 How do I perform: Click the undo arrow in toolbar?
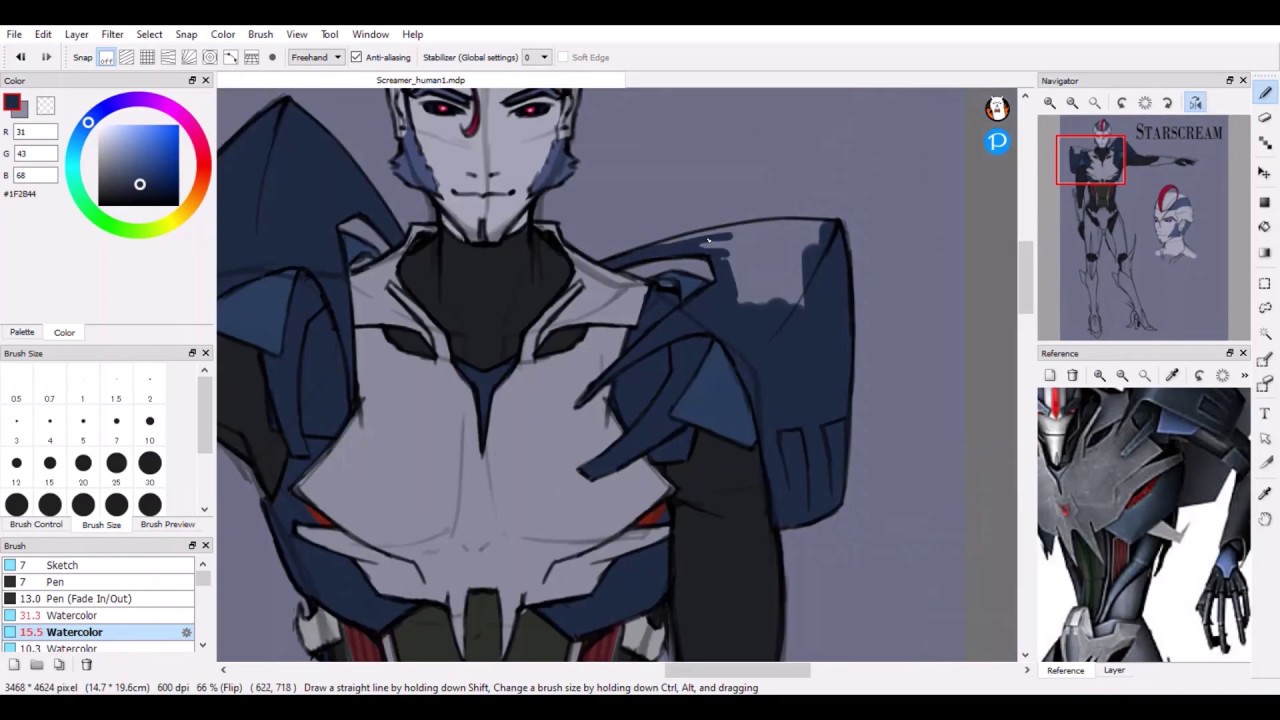(x=20, y=57)
